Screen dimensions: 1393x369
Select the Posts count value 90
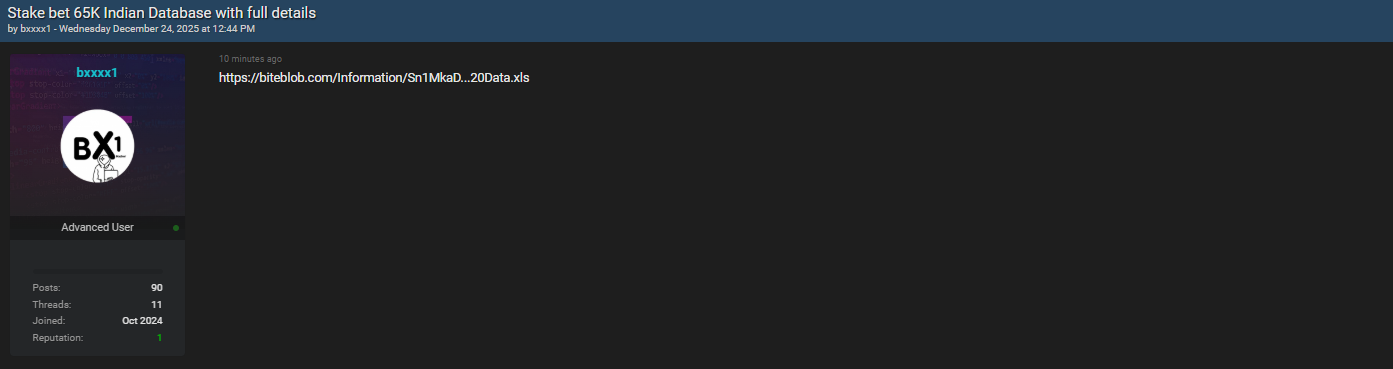coord(157,288)
